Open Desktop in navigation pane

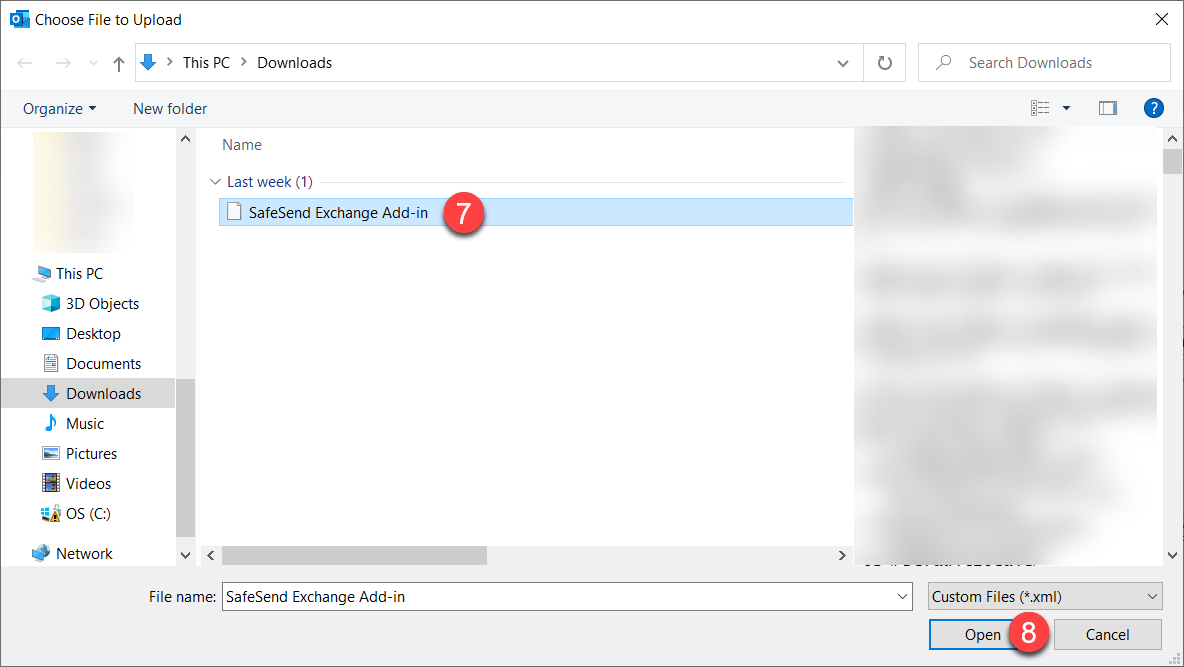(x=94, y=334)
